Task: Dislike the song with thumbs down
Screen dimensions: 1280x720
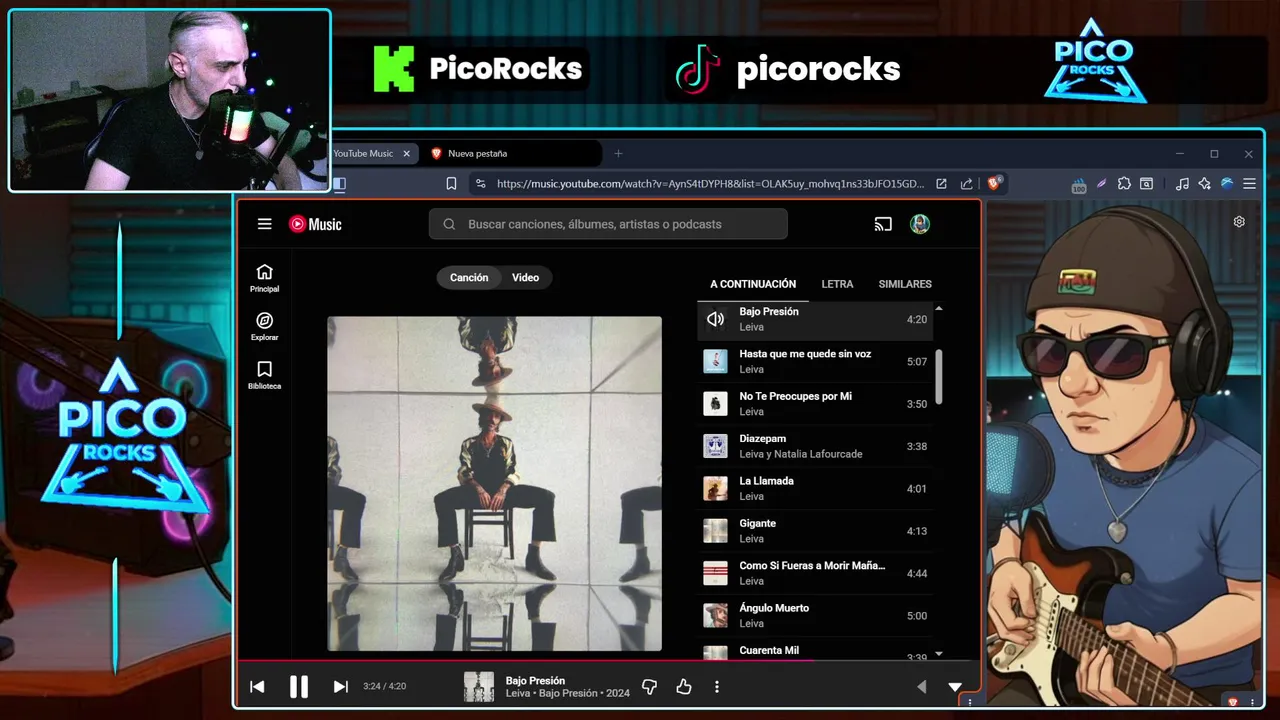Action: click(x=649, y=686)
